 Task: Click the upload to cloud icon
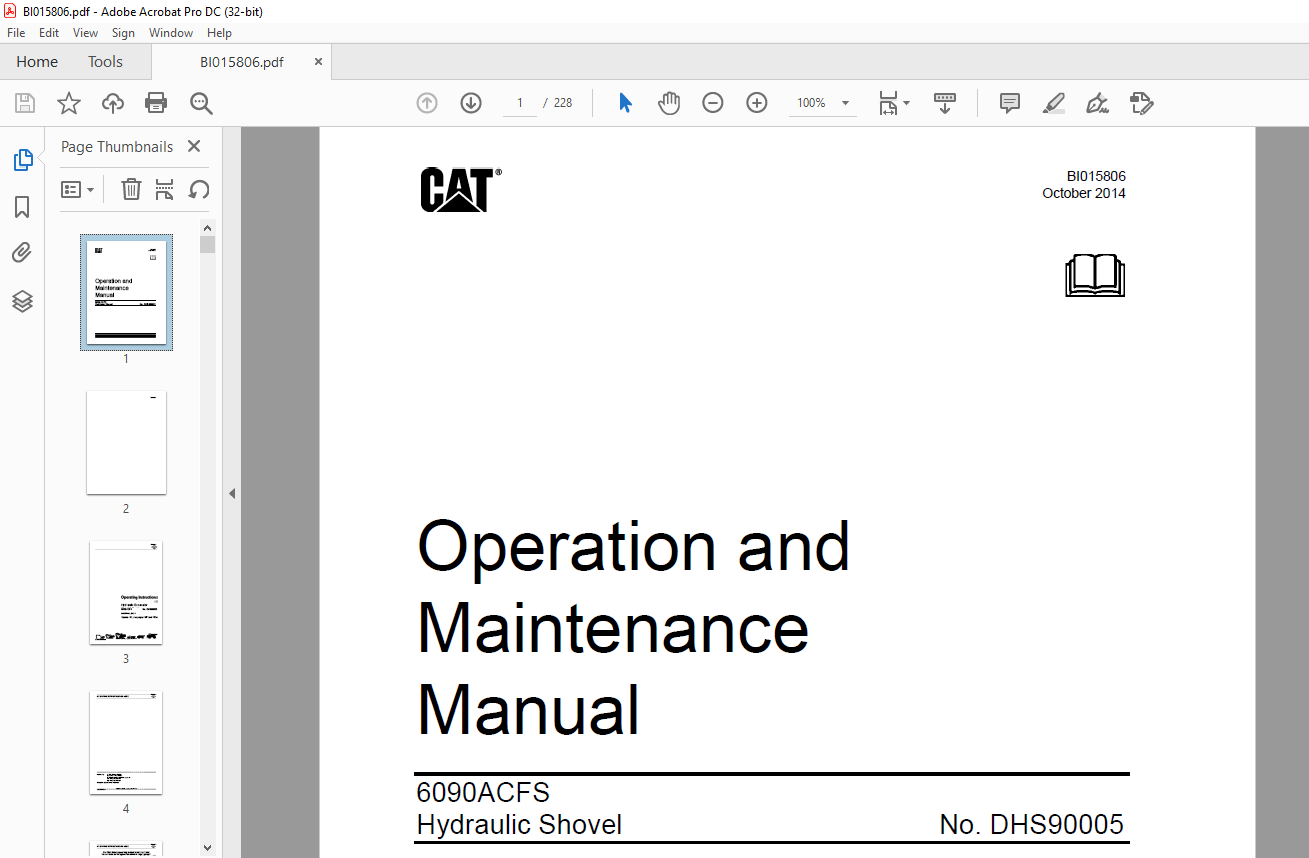113,103
